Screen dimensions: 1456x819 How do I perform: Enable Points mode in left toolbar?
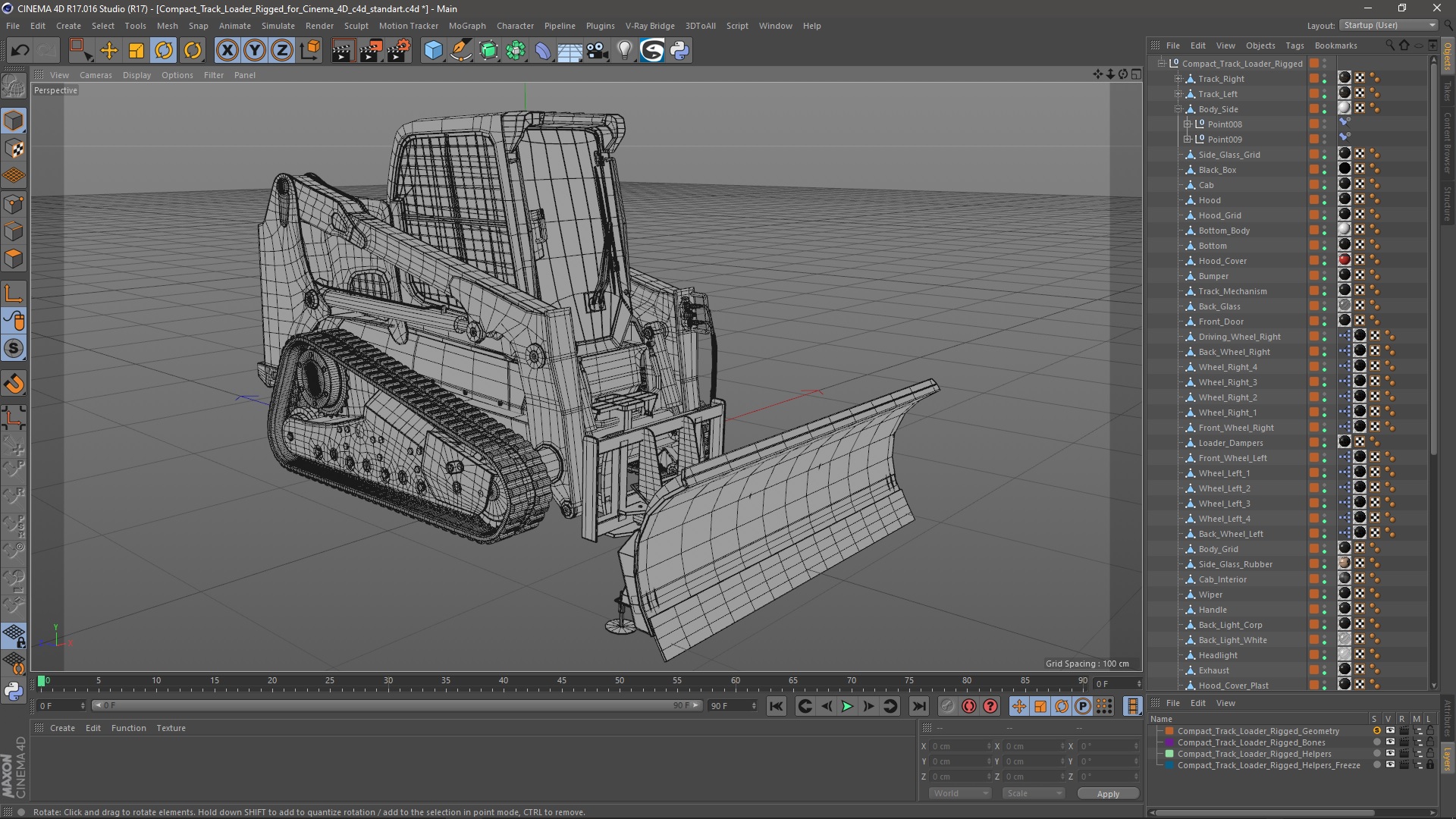[x=14, y=204]
